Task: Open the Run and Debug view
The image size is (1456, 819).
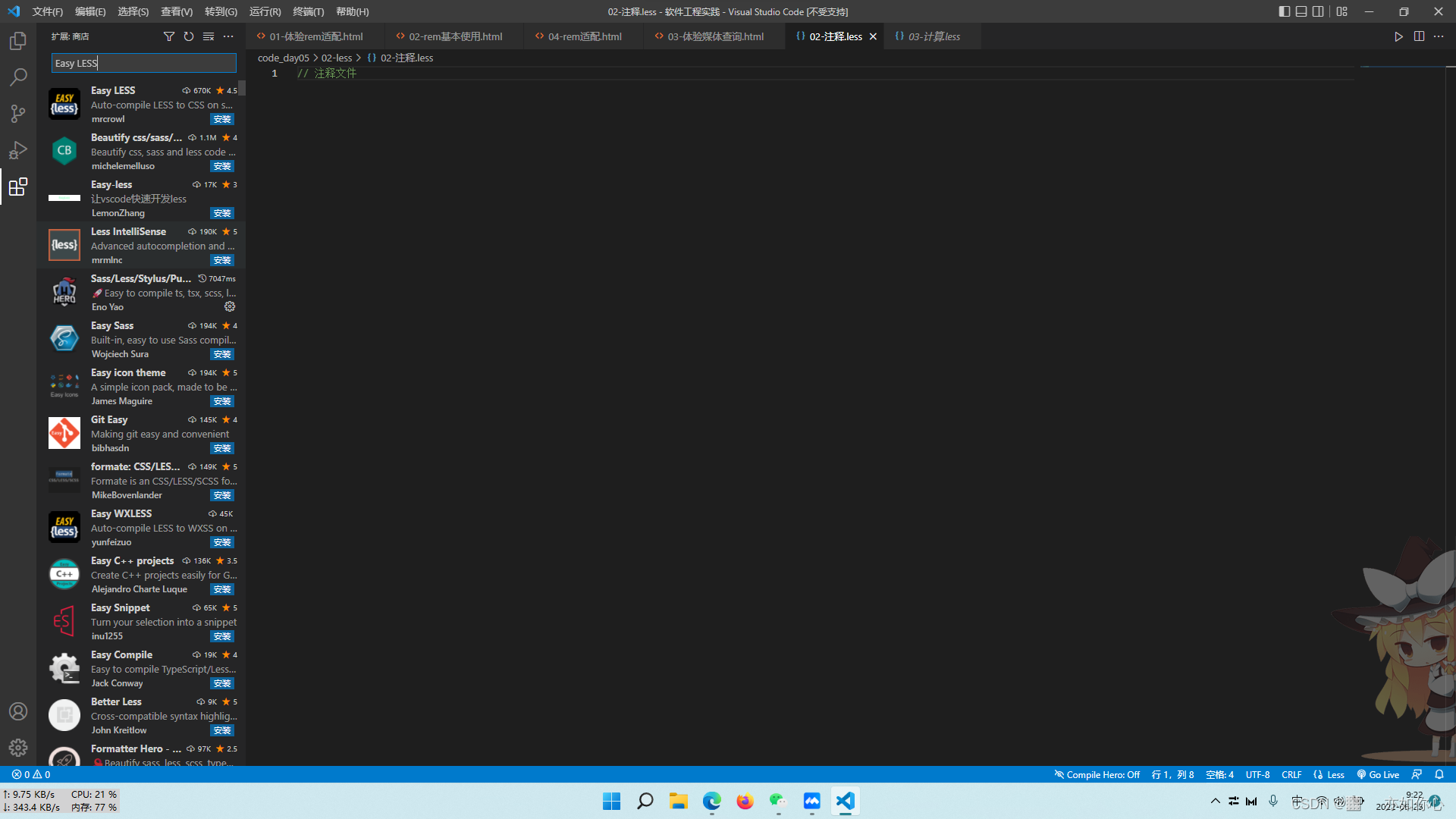Action: click(18, 150)
